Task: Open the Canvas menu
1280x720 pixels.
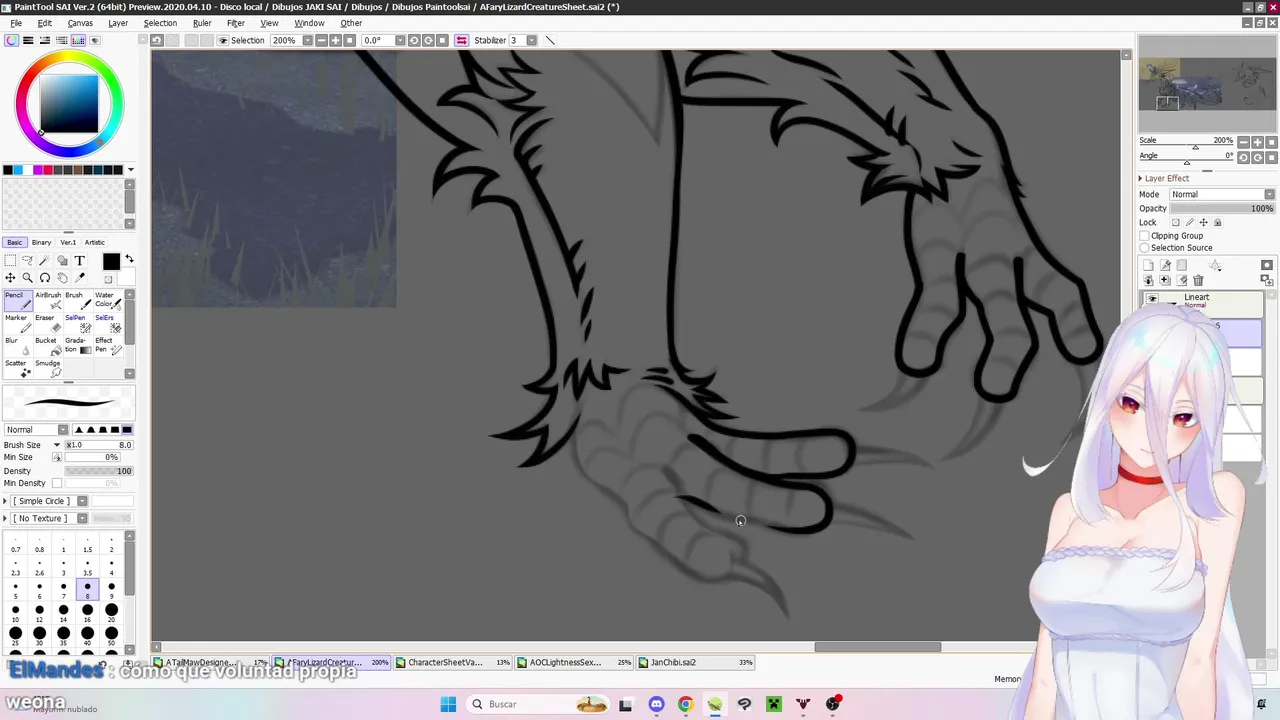Action: click(x=80, y=23)
